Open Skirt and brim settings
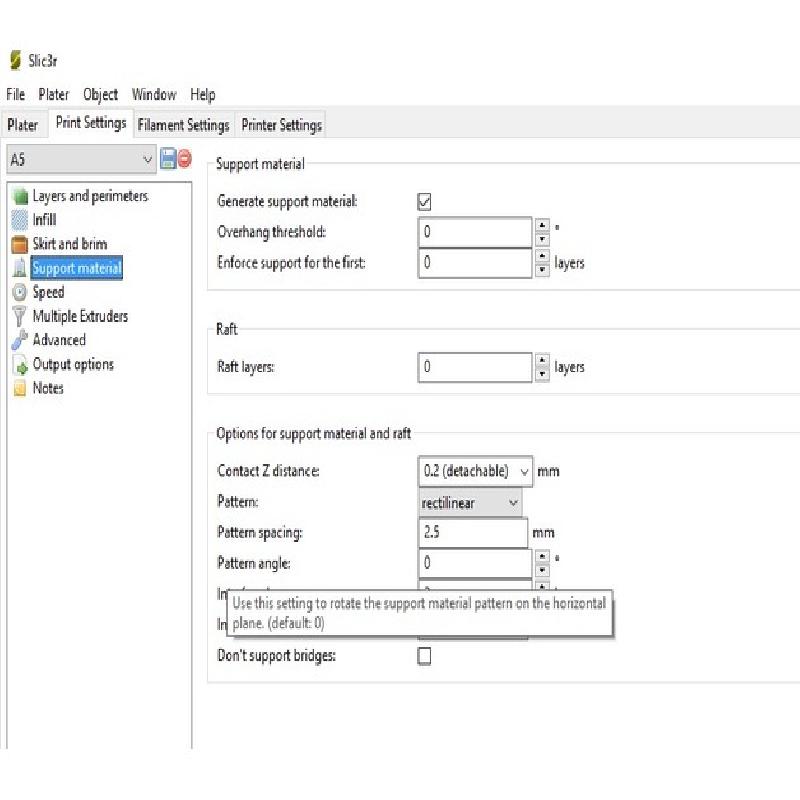Screen dimensions: 800x800 coord(70,244)
